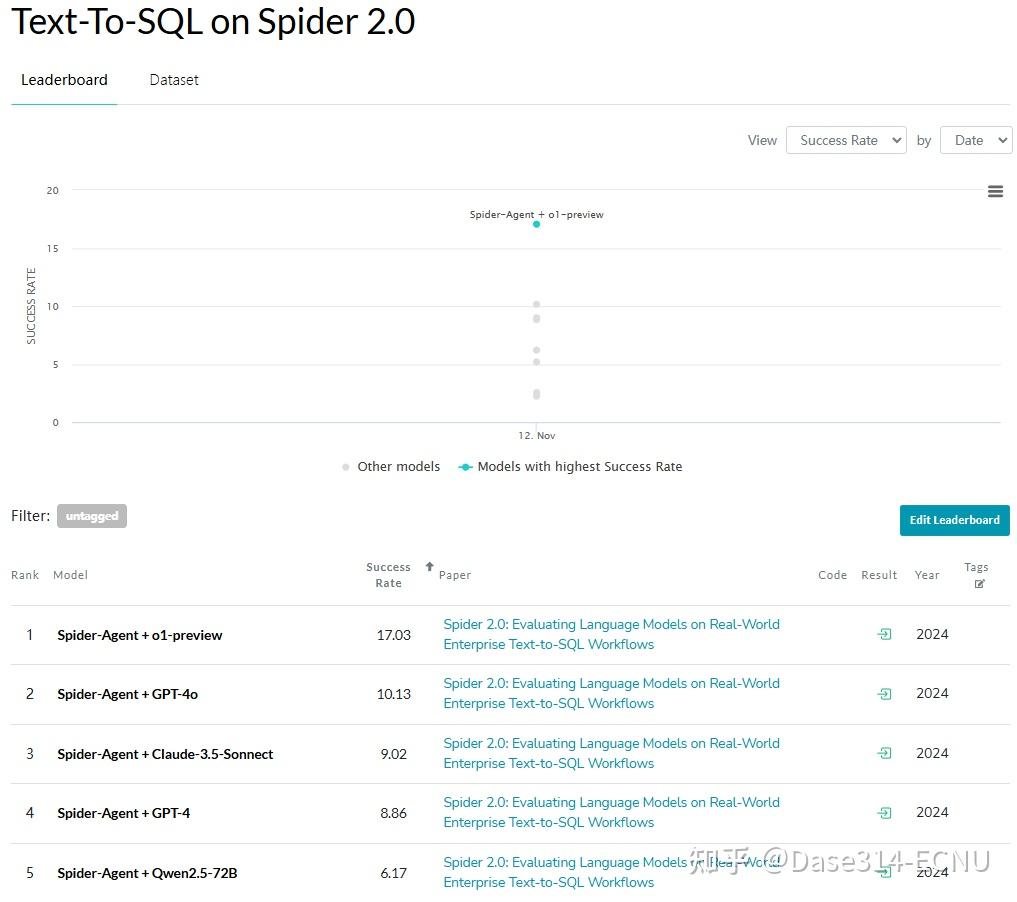The image size is (1017, 902).
Task: Click the edit Tags pencil icon
Action: coord(979,584)
